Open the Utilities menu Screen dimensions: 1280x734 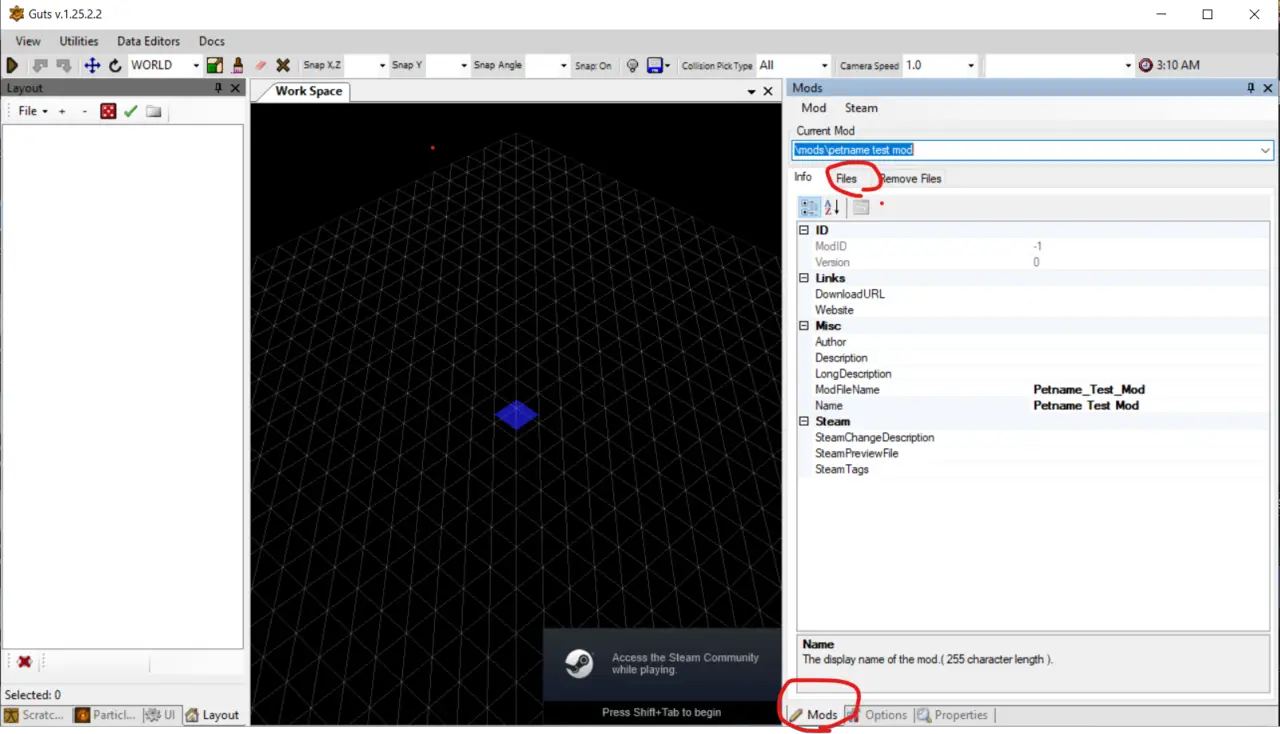[x=79, y=41]
